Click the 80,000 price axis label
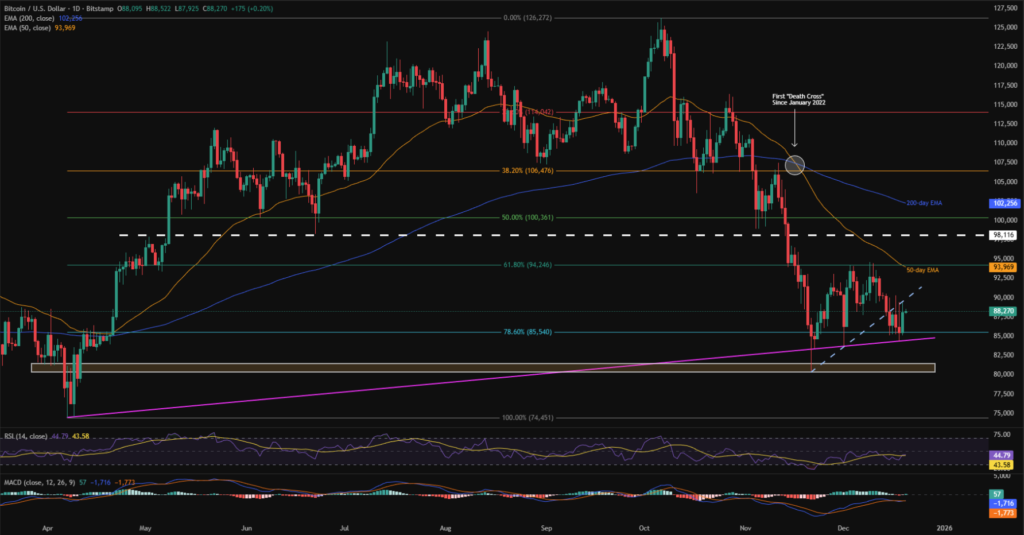 point(1006,374)
